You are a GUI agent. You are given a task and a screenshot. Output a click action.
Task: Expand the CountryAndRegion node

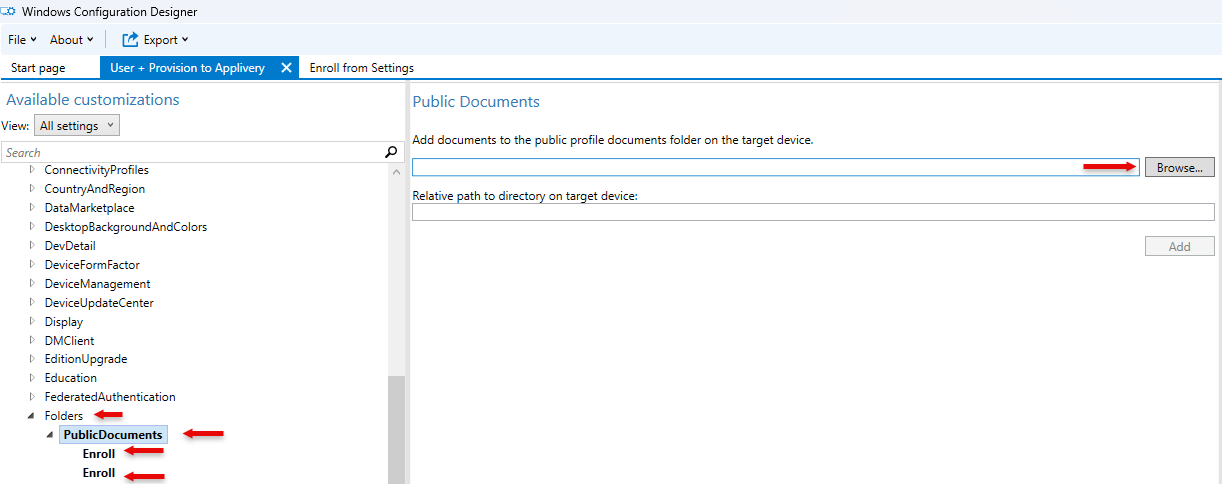(x=33, y=189)
